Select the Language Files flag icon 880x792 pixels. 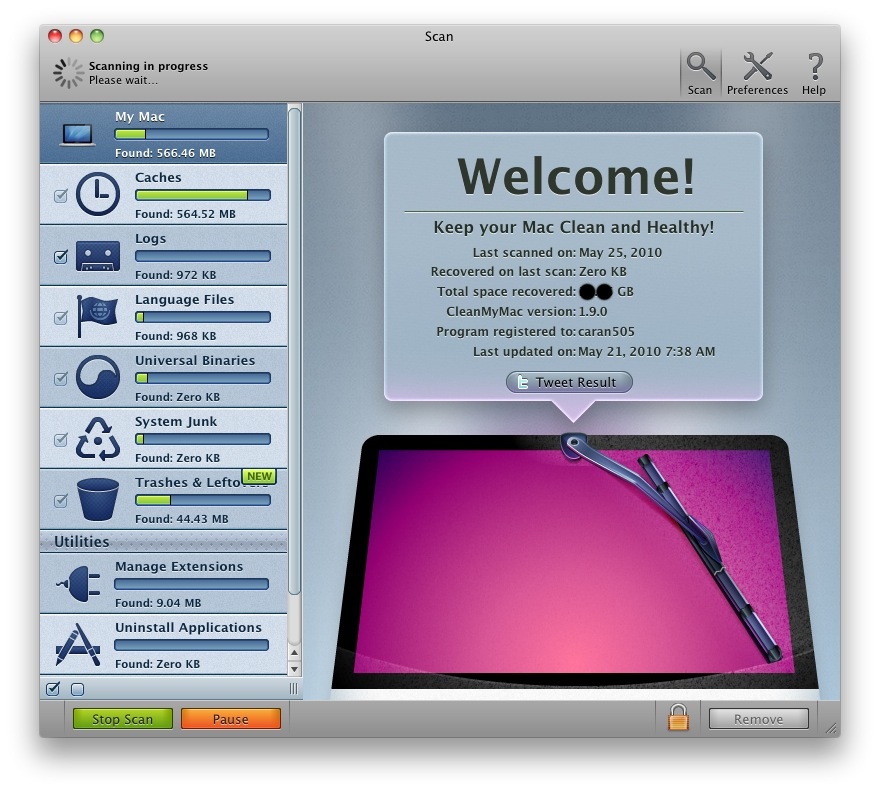coord(97,317)
